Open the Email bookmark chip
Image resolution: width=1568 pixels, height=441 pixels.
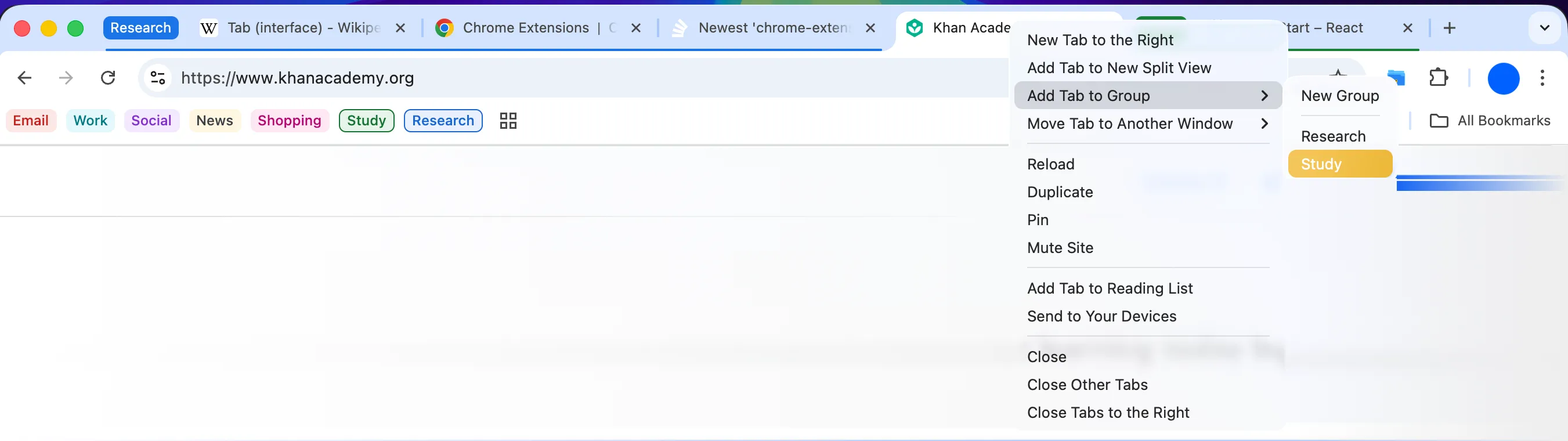(x=31, y=121)
